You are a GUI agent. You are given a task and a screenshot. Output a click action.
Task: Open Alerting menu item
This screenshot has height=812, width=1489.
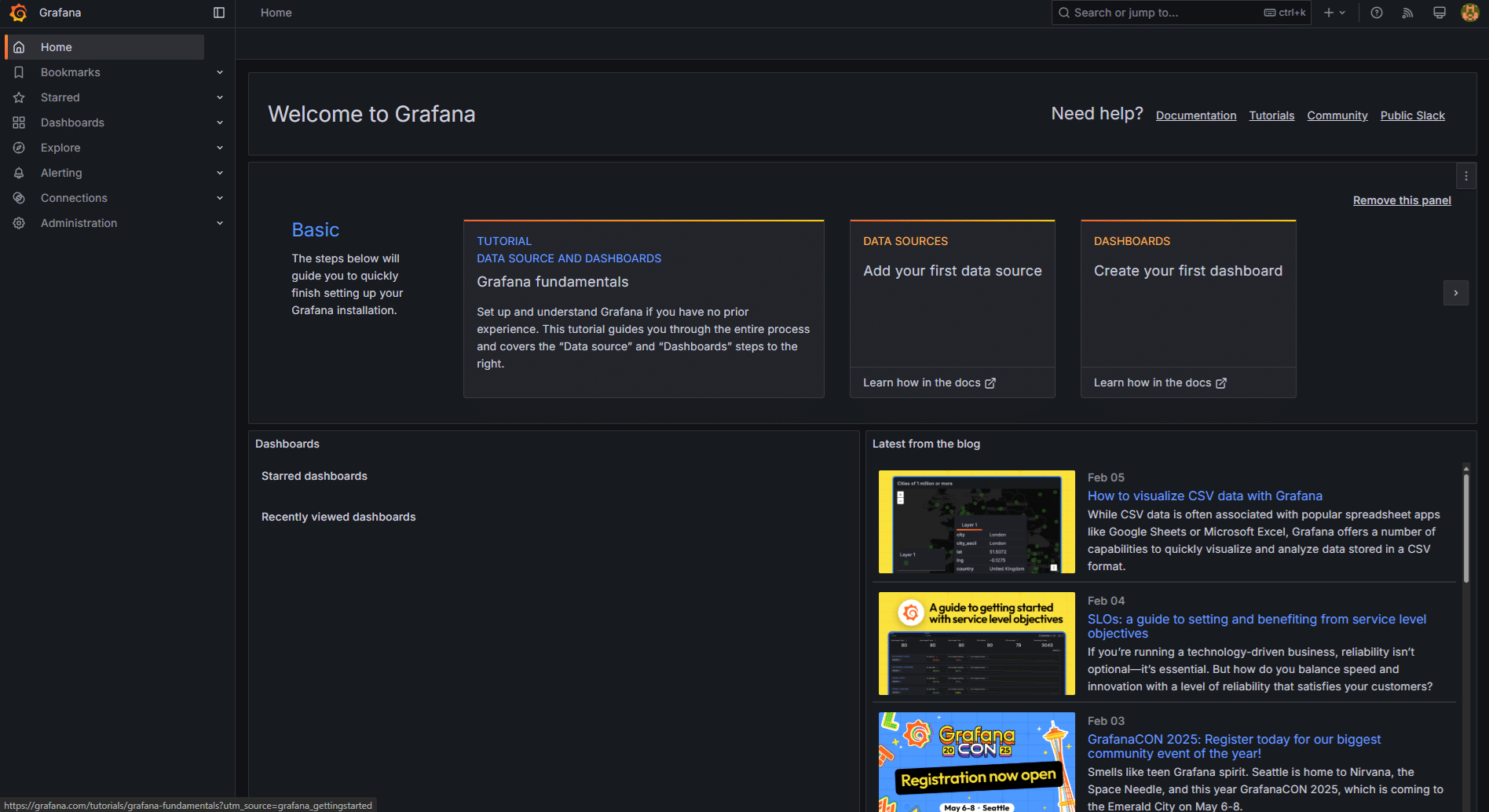[x=61, y=173]
